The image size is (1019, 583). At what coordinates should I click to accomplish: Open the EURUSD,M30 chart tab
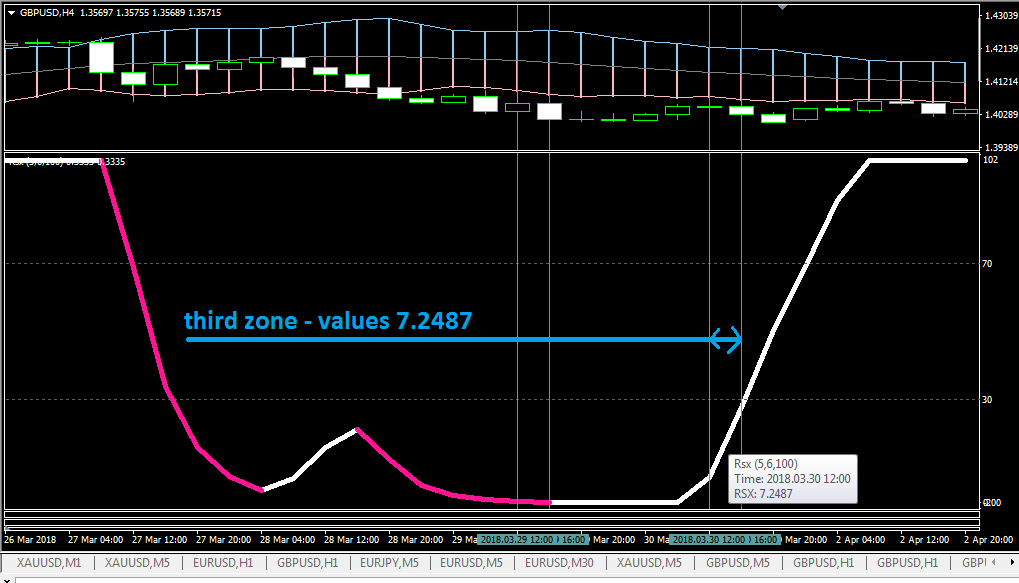(559, 563)
